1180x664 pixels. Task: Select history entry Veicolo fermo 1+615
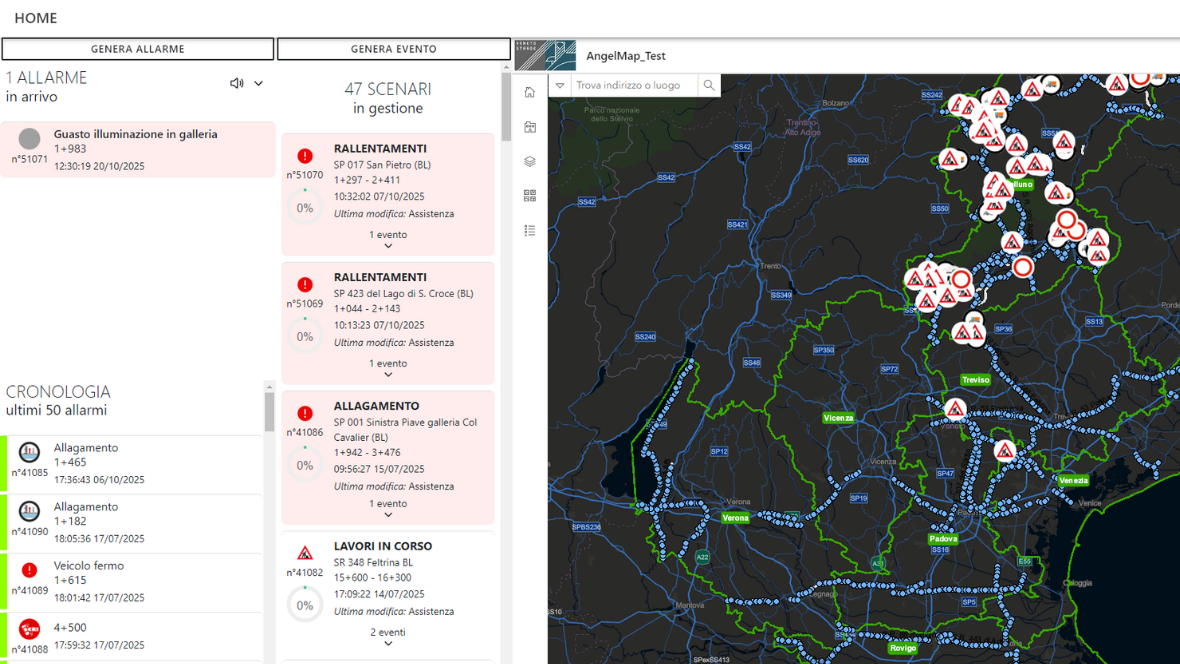coord(134,583)
